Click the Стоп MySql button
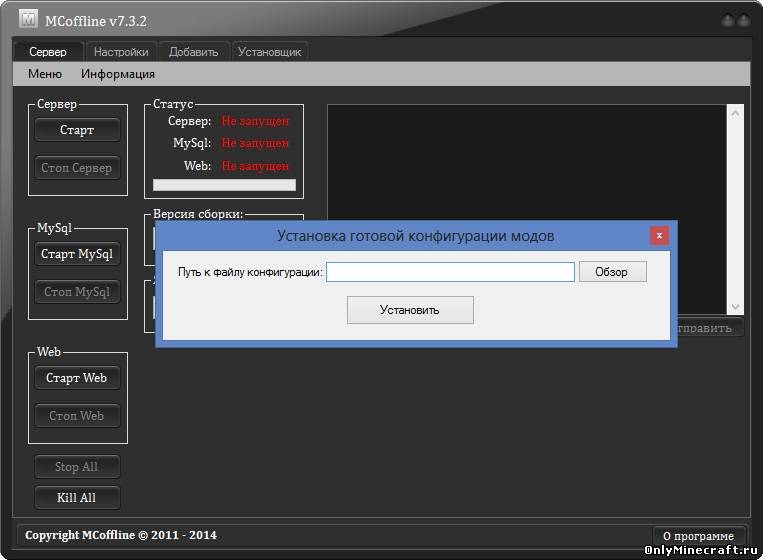Image resolution: width=763 pixels, height=560 pixels. [x=77, y=292]
